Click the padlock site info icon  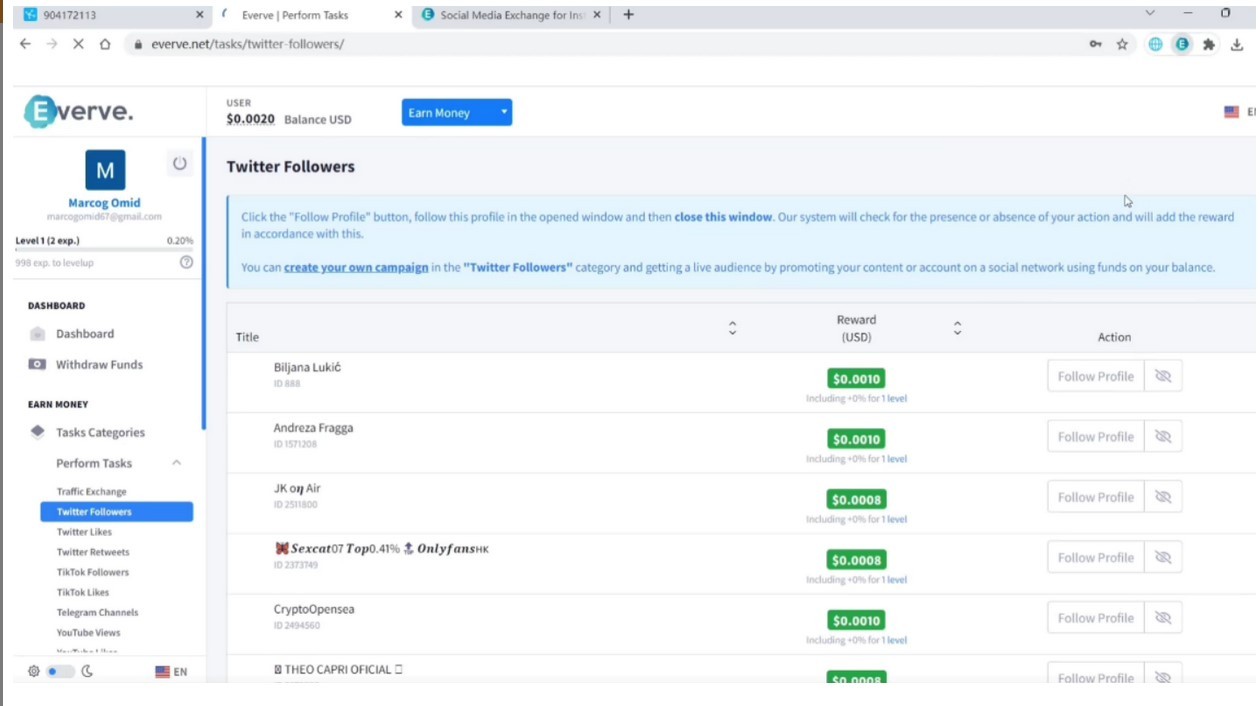coord(139,44)
